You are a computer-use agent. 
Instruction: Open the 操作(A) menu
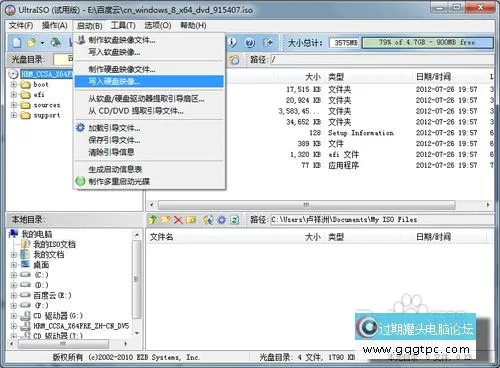click(54, 26)
